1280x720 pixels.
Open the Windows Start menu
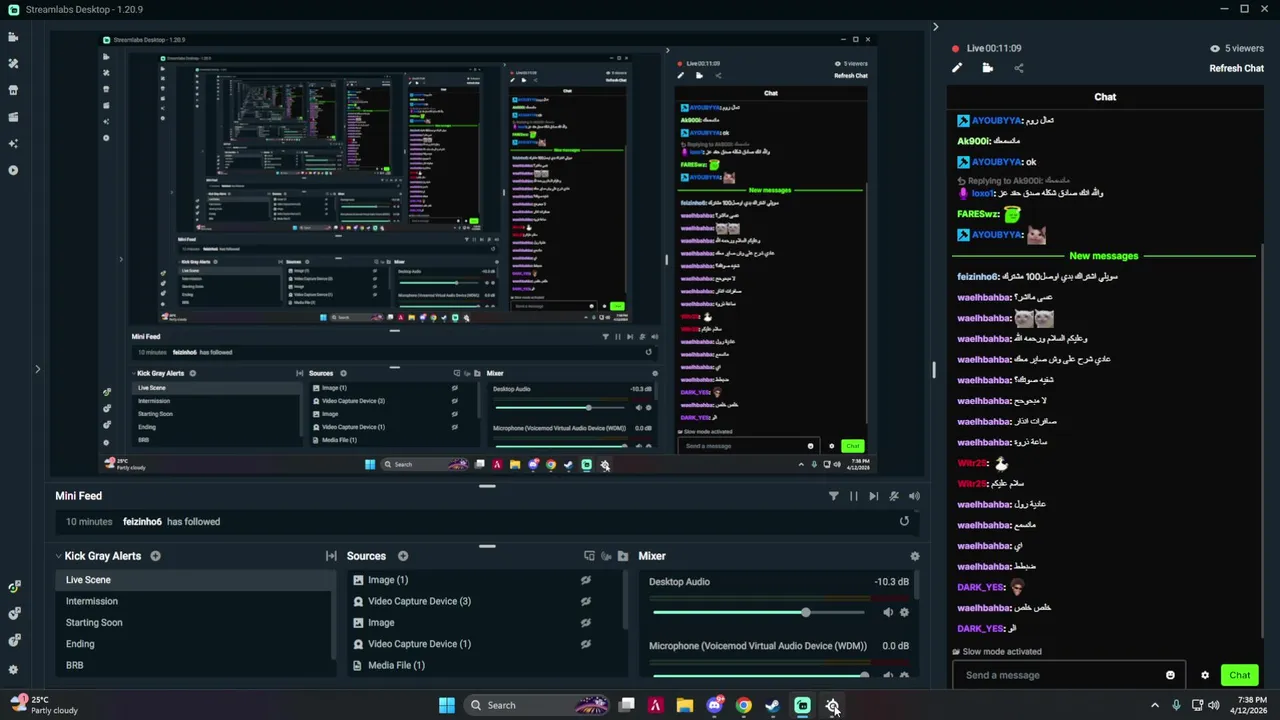pyautogui.click(x=447, y=705)
